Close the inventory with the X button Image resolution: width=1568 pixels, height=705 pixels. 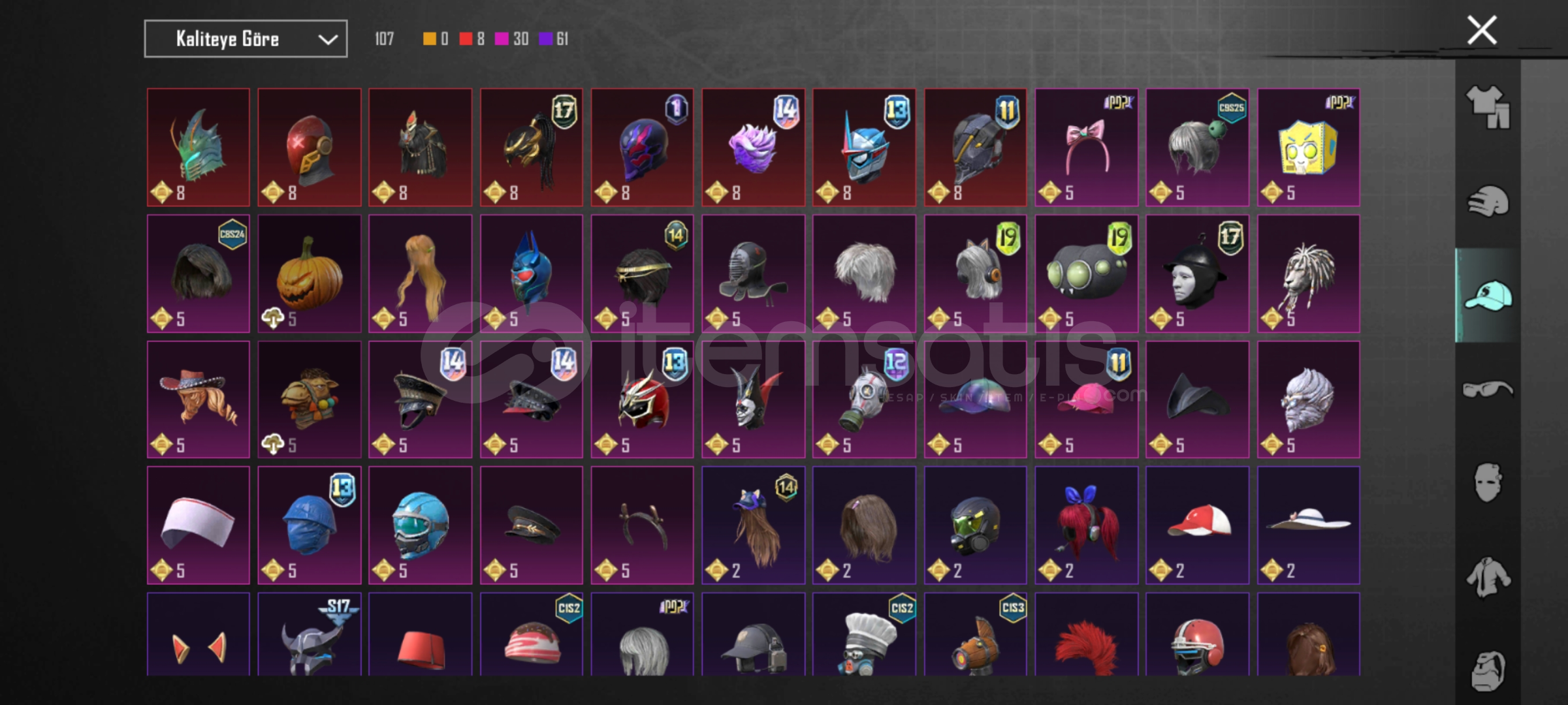1482,30
